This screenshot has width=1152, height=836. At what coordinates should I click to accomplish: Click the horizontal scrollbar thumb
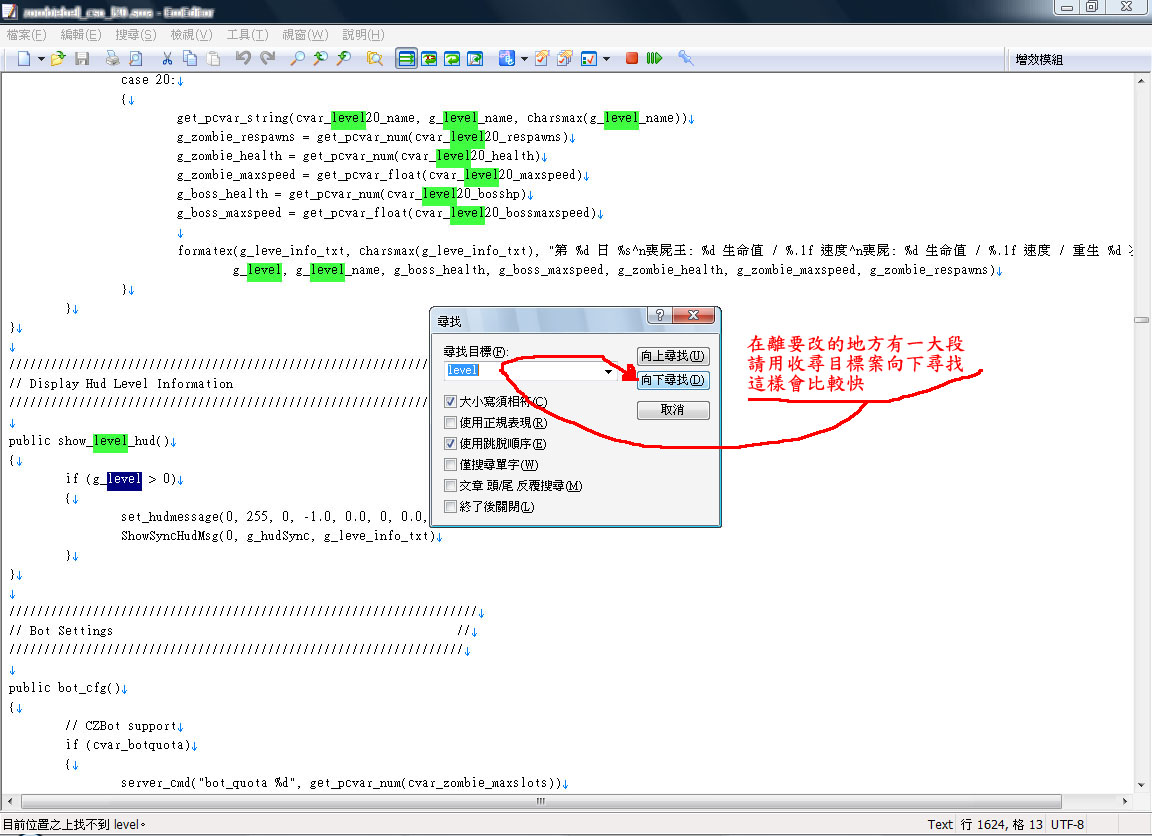click(541, 801)
